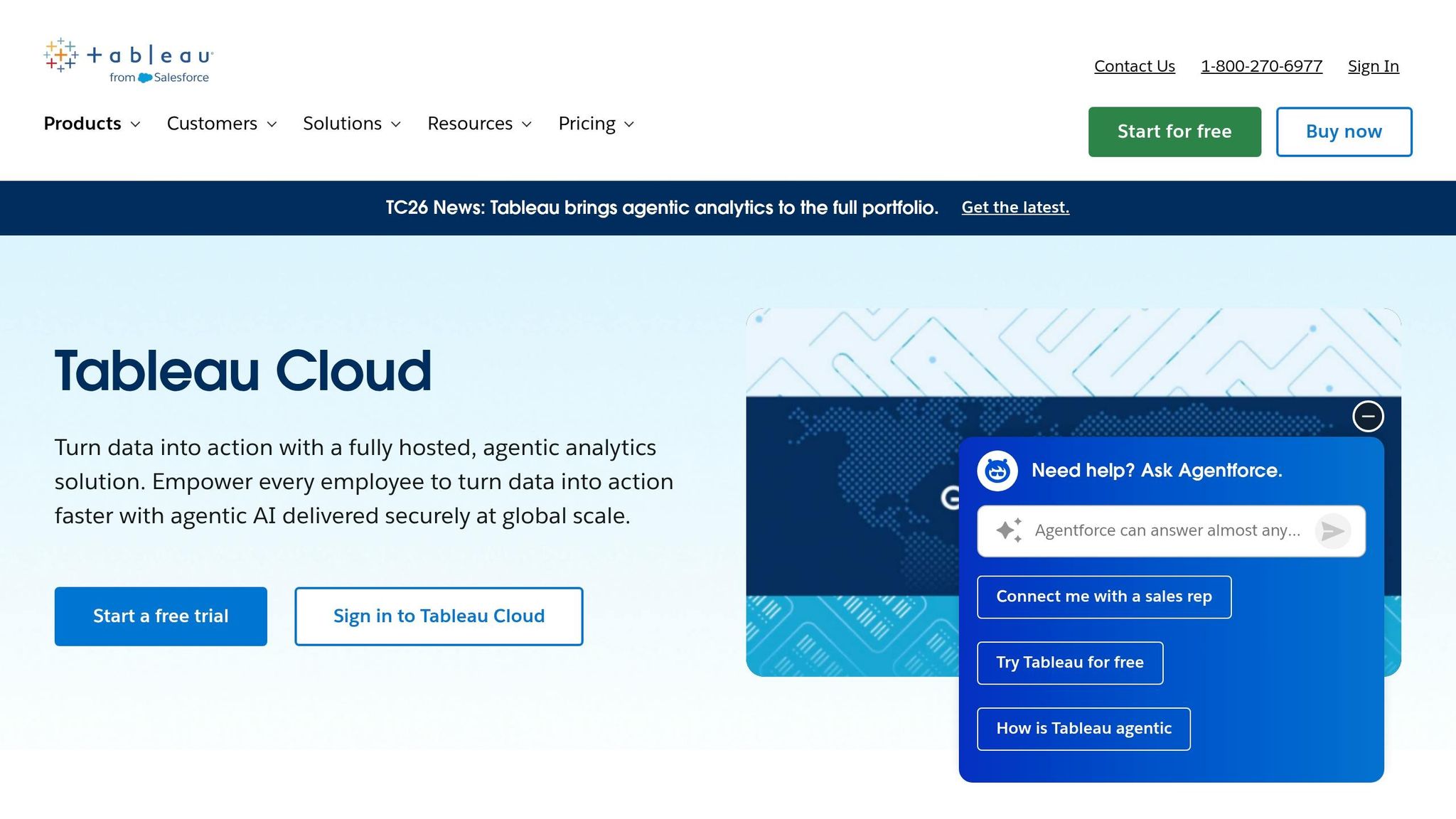
Task: Expand the Pricing menu
Action: coord(596,124)
